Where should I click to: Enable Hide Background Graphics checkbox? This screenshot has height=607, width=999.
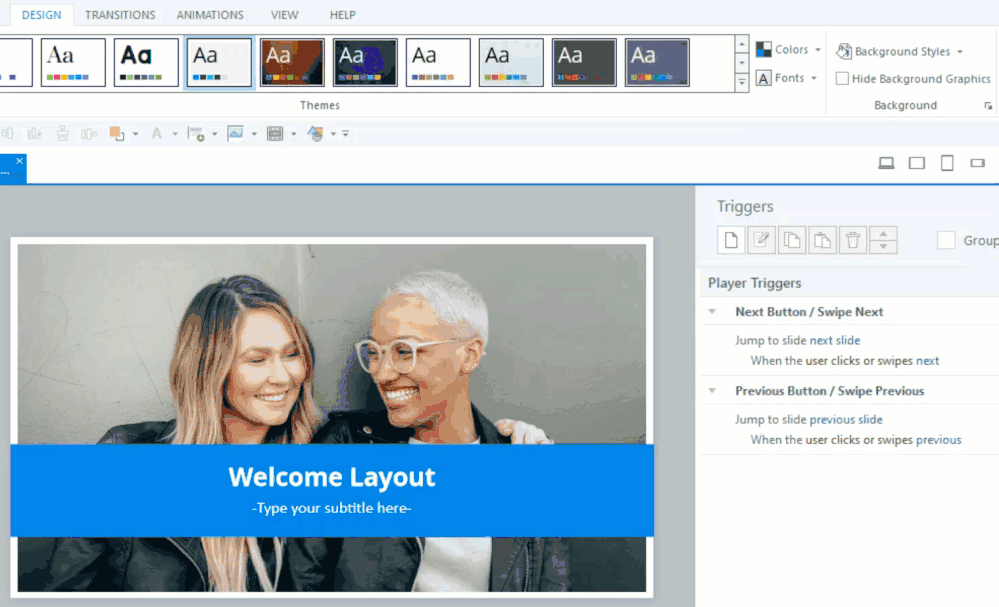tap(843, 79)
